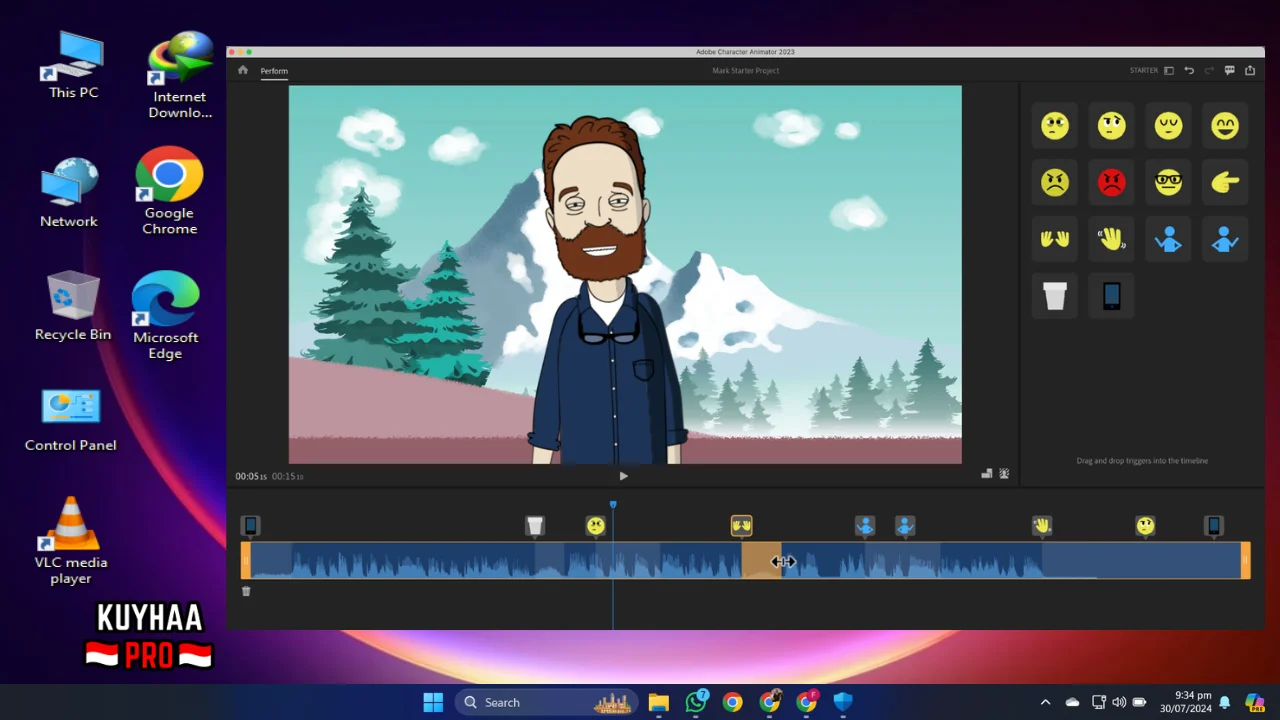Select the two raised hands trigger
This screenshot has height=720, width=1280.
click(1055, 239)
